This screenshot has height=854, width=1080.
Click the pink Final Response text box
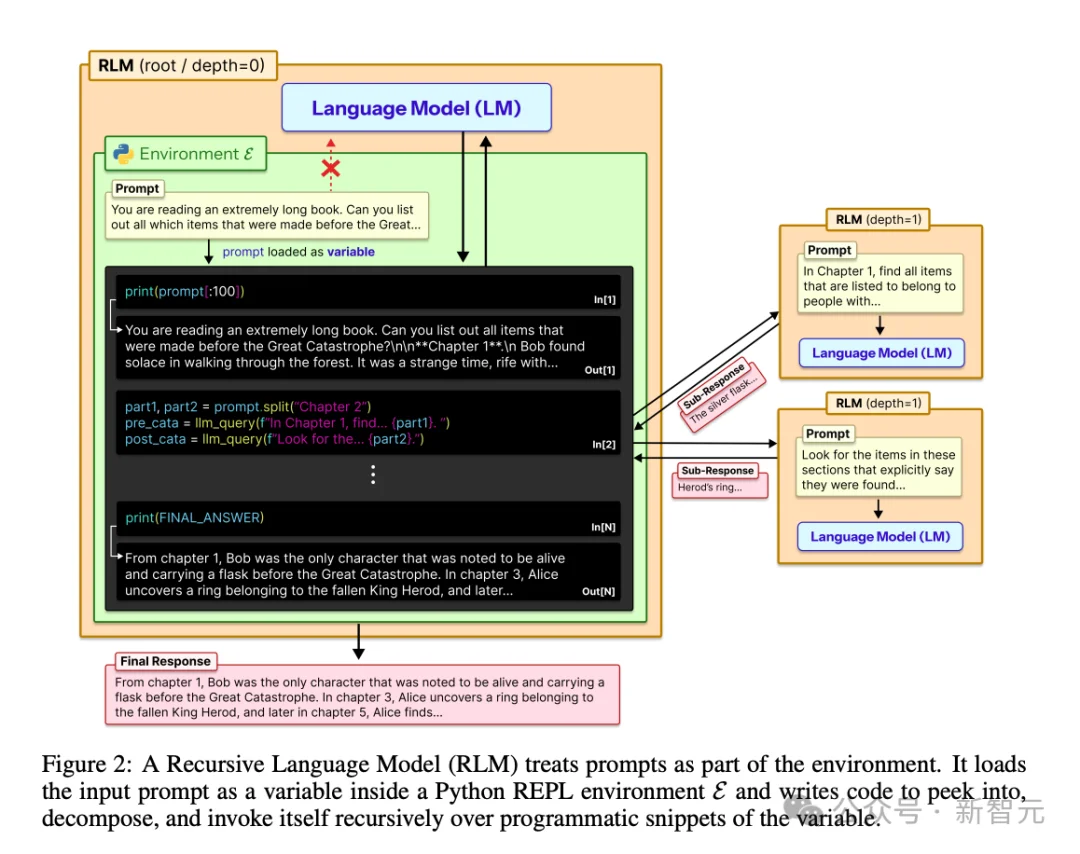[361, 697]
